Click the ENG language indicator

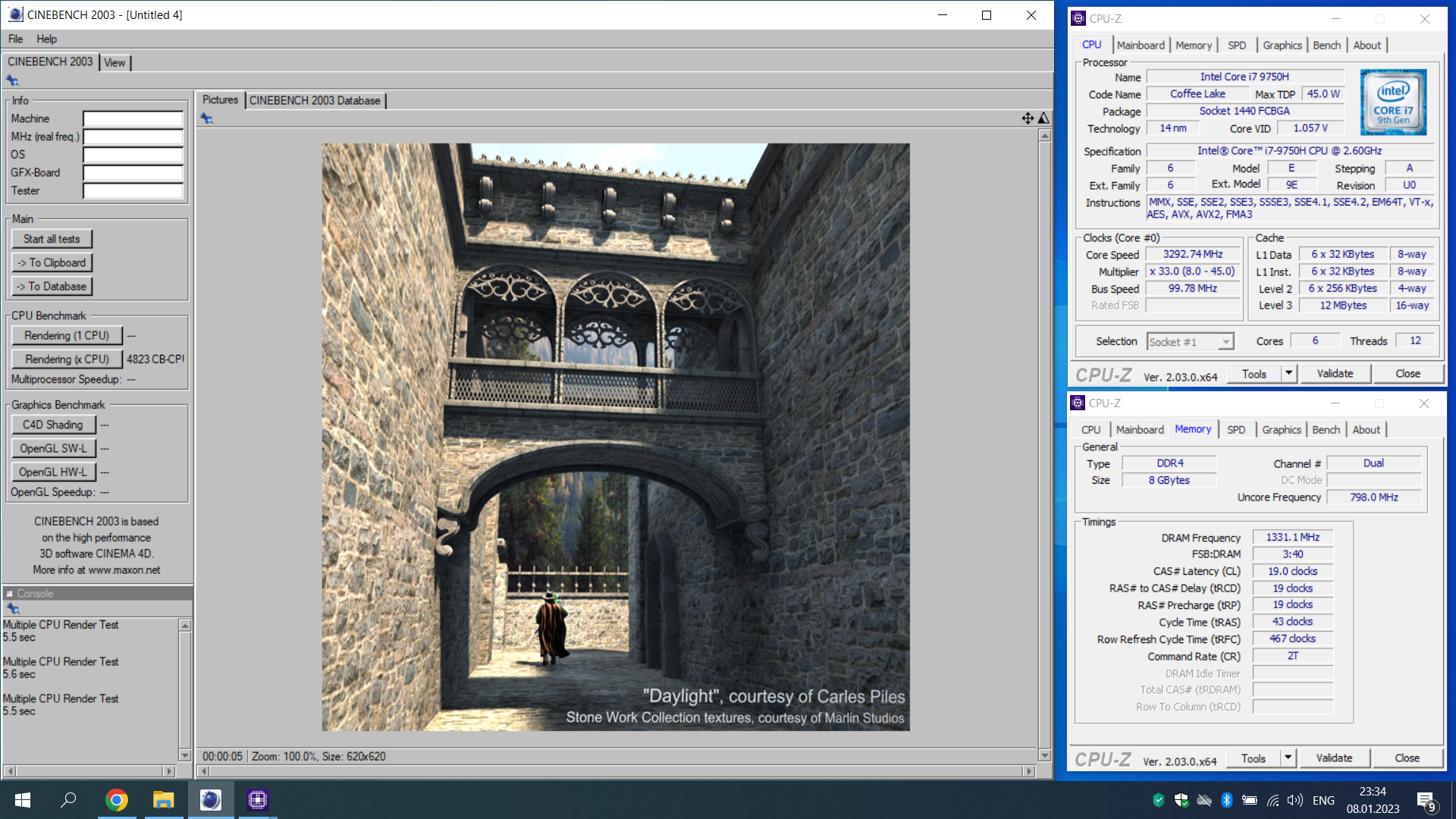click(x=1324, y=800)
